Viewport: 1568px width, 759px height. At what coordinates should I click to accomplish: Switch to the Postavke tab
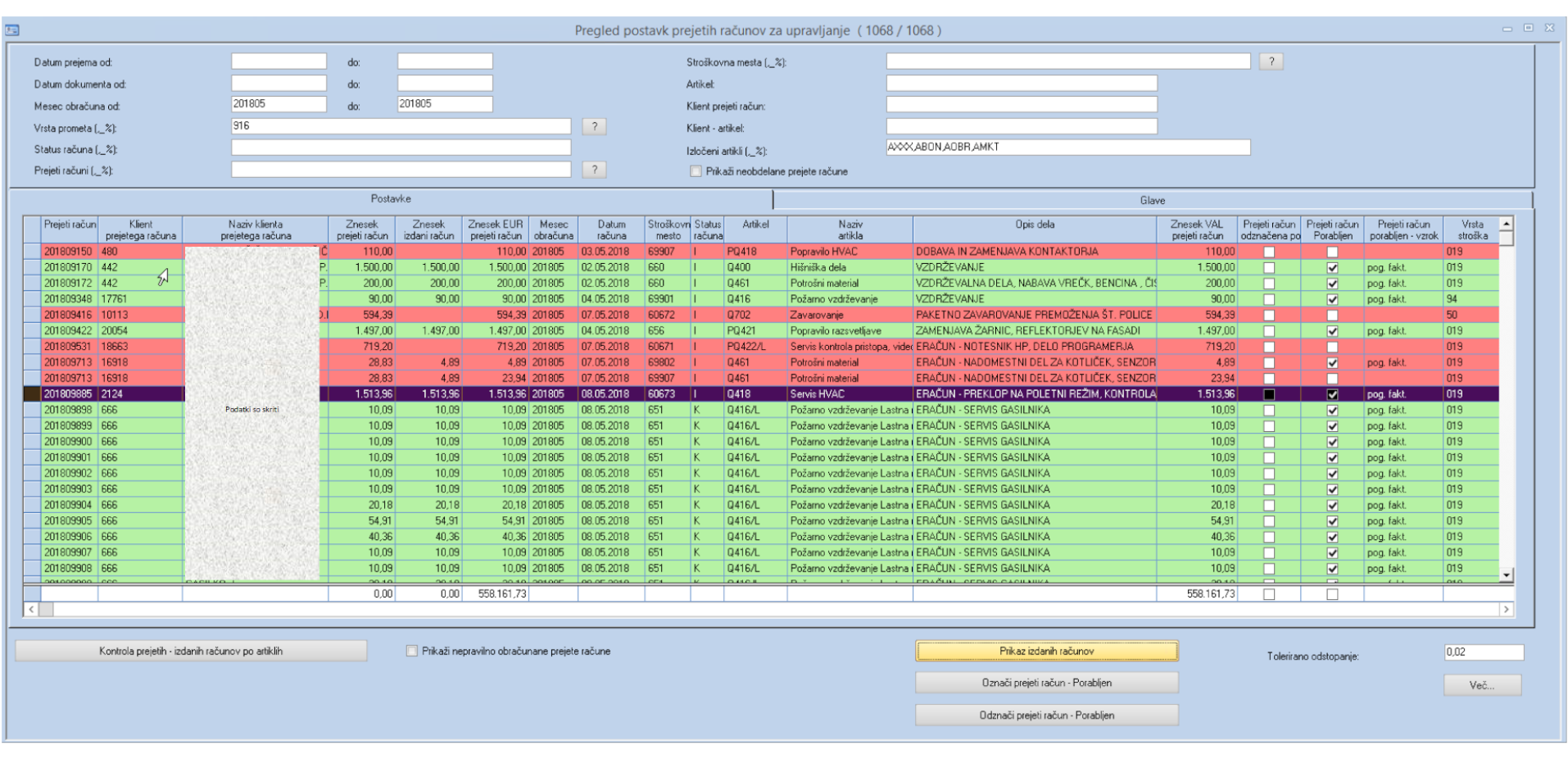[391, 199]
